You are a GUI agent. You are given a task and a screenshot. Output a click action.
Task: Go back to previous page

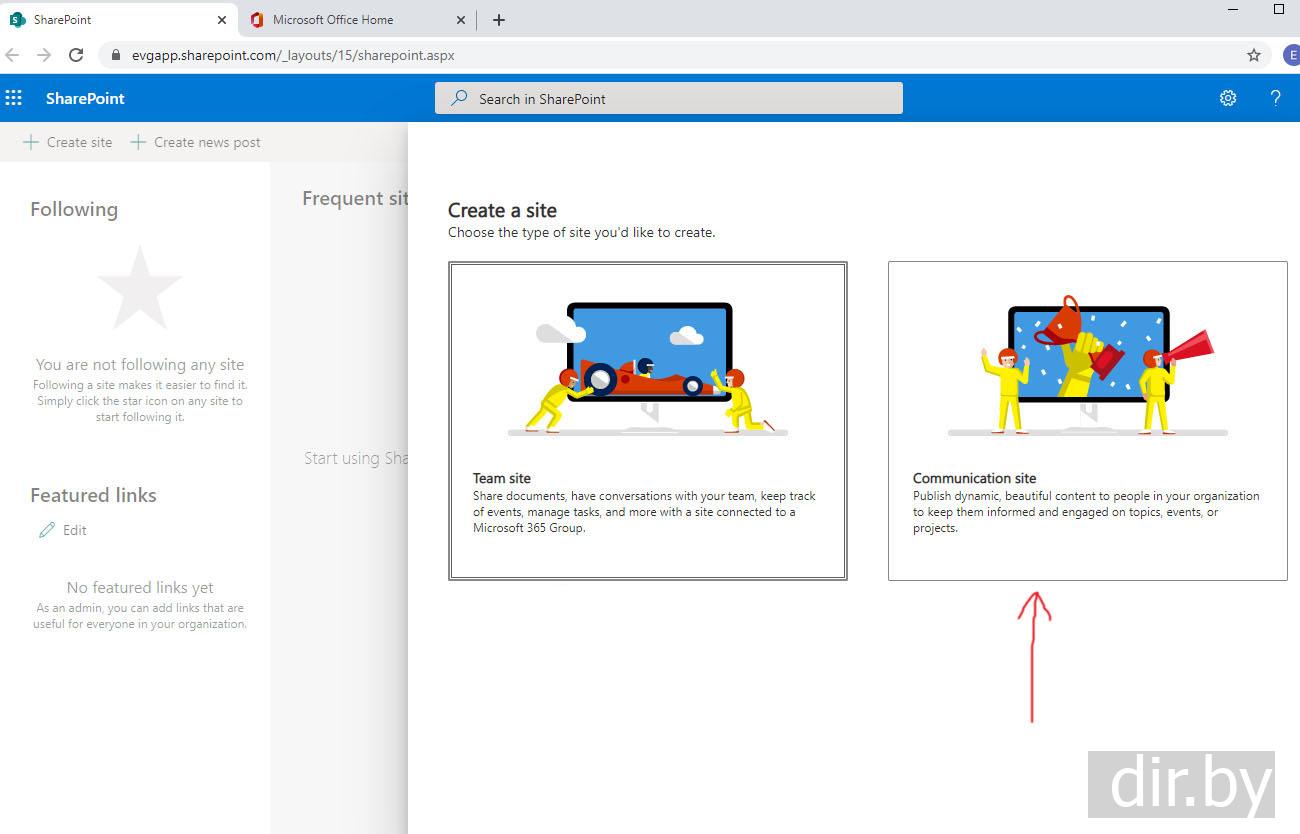[x=12, y=55]
